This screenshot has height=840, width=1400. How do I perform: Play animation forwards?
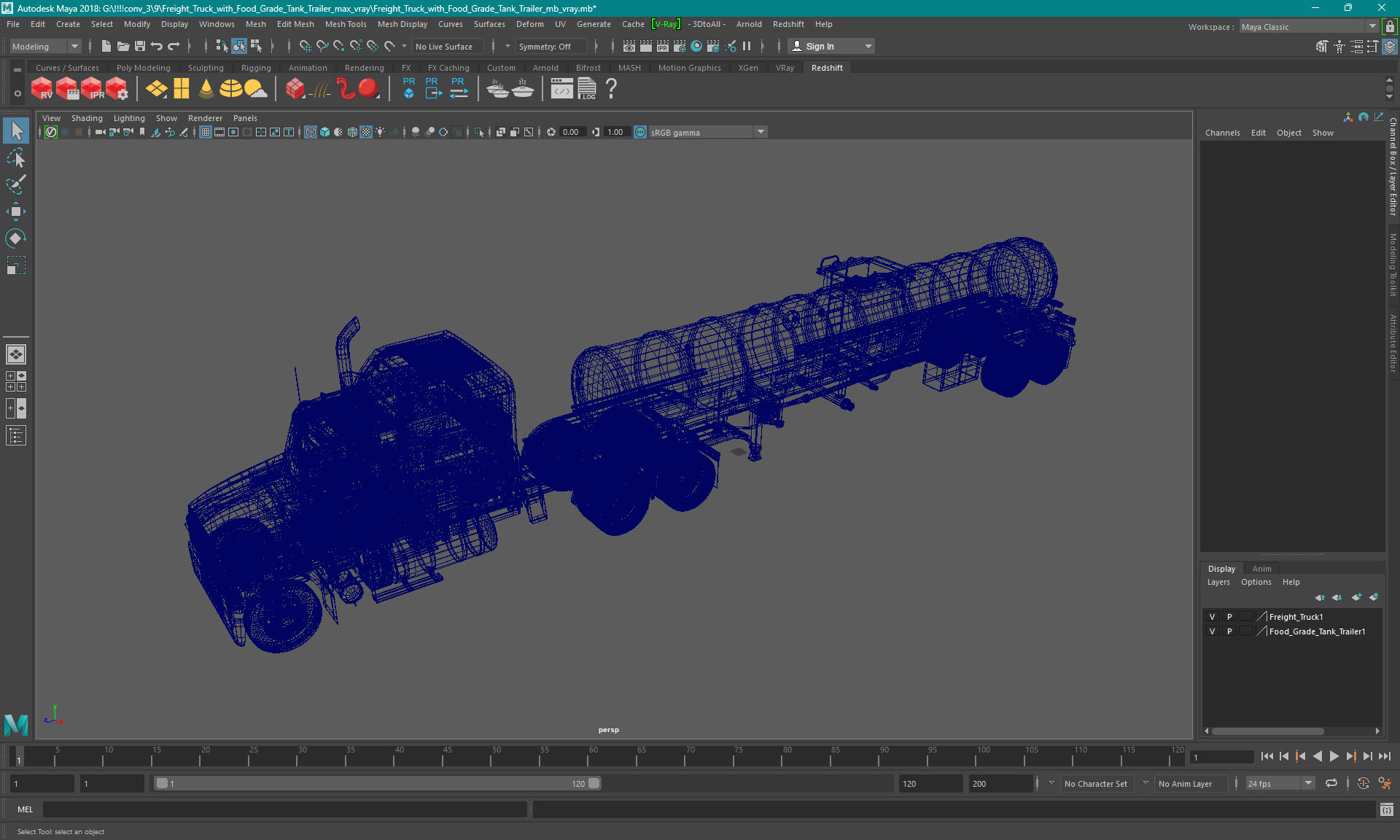pyautogui.click(x=1334, y=757)
